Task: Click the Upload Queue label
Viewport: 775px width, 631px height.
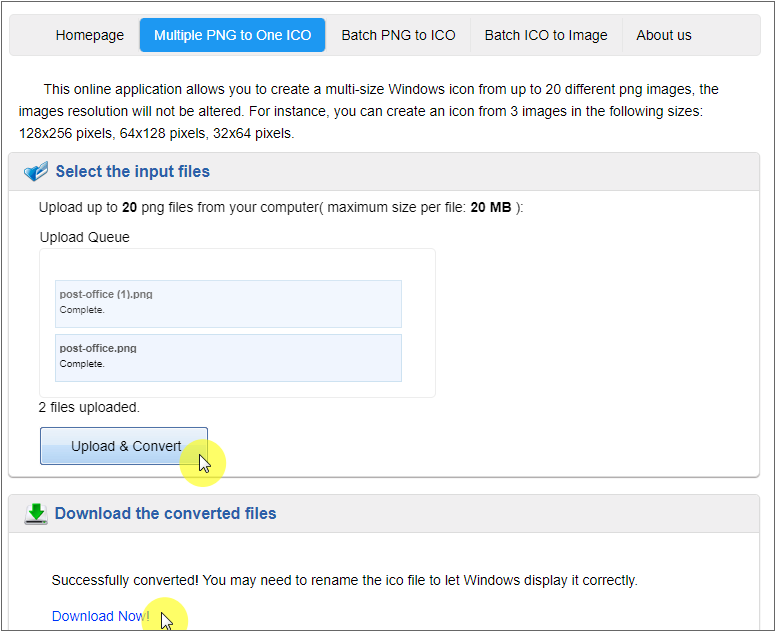Action: tap(85, 238)
